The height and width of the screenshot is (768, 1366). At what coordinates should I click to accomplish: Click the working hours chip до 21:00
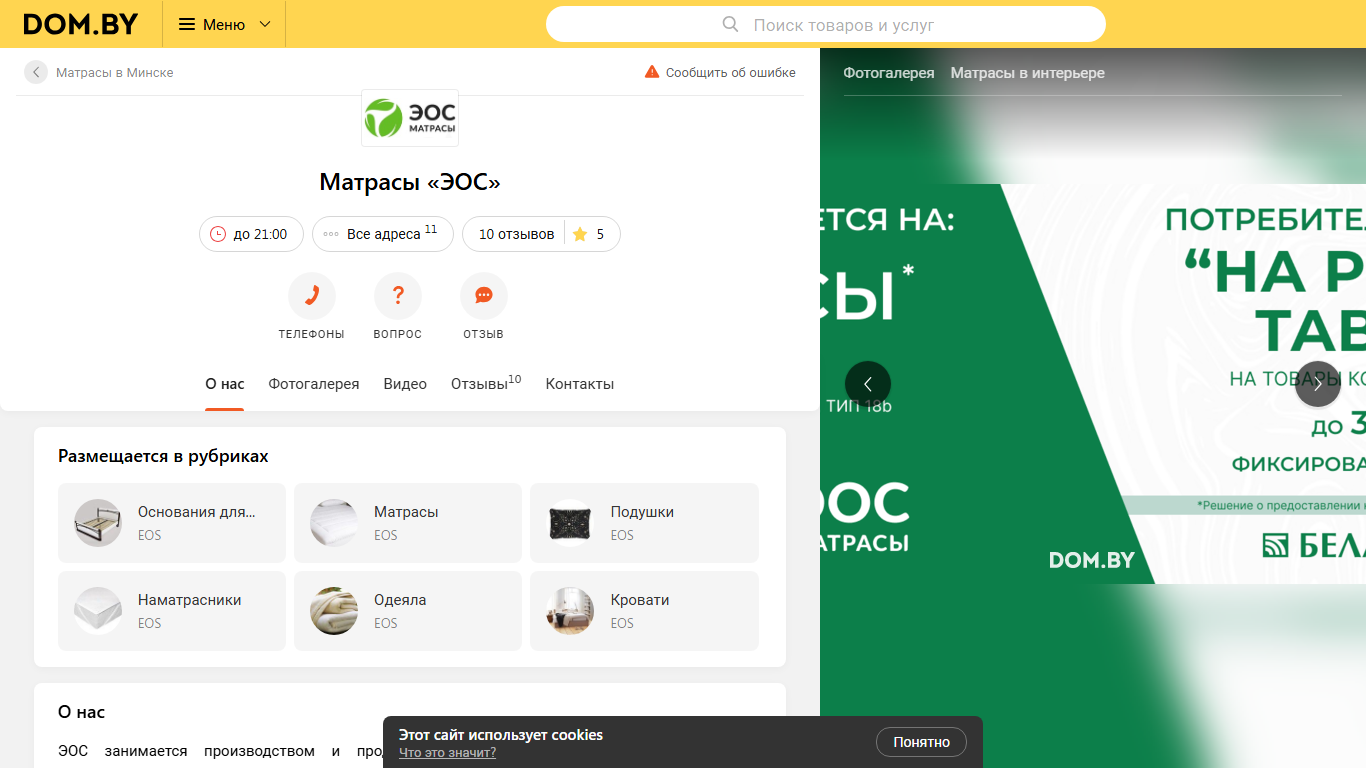pos(251,234)
